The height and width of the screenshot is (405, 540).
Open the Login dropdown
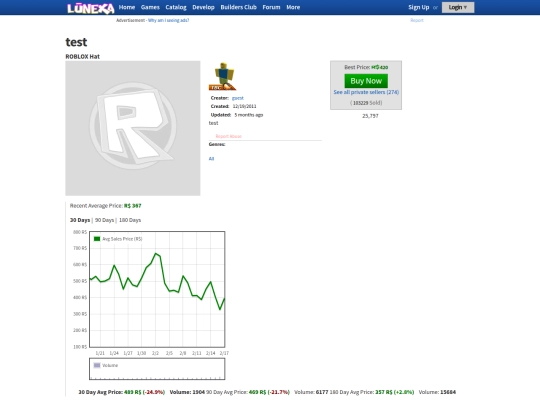pyautogui.click(x=458, y=7)
